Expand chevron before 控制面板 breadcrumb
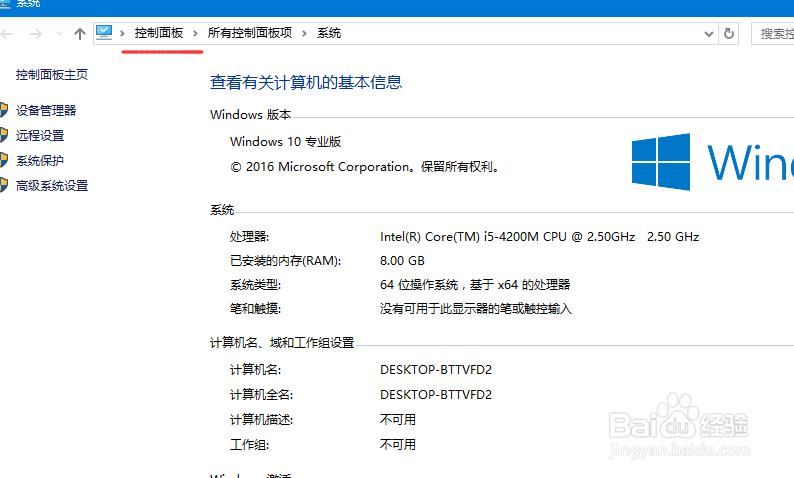Viewport: 794px width, 478px height. coord(122,33)
